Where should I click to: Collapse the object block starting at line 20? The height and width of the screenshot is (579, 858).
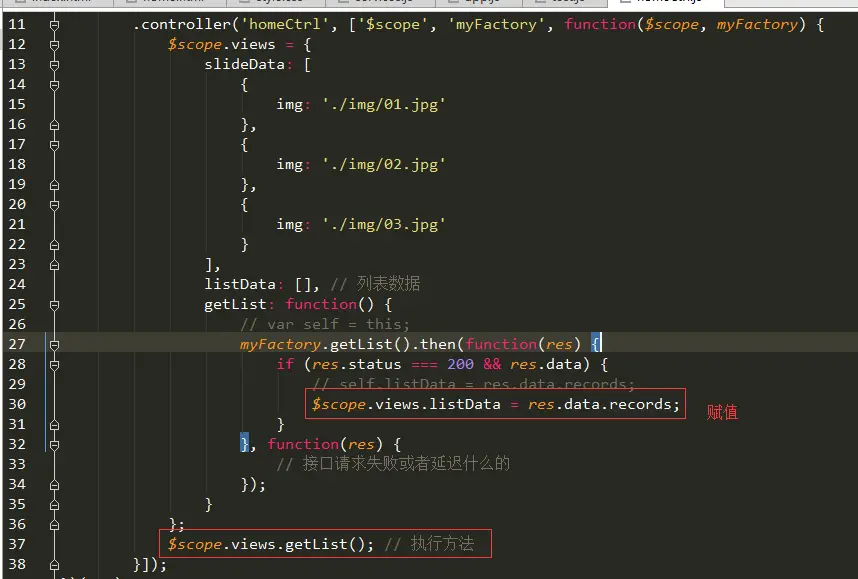(x=54, y=205)
